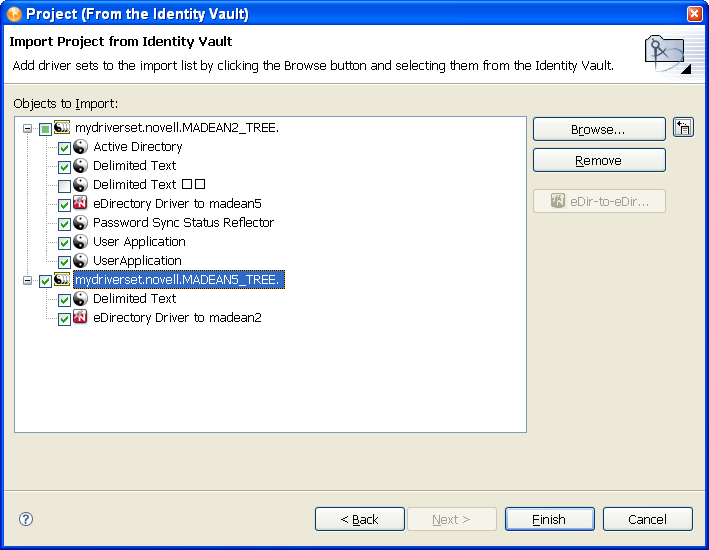Image resolution: width=709 pixels, height=550 pixels.
Task: Collapse the MADEAN2_TREE driver set node
Action: click(27, 129)
